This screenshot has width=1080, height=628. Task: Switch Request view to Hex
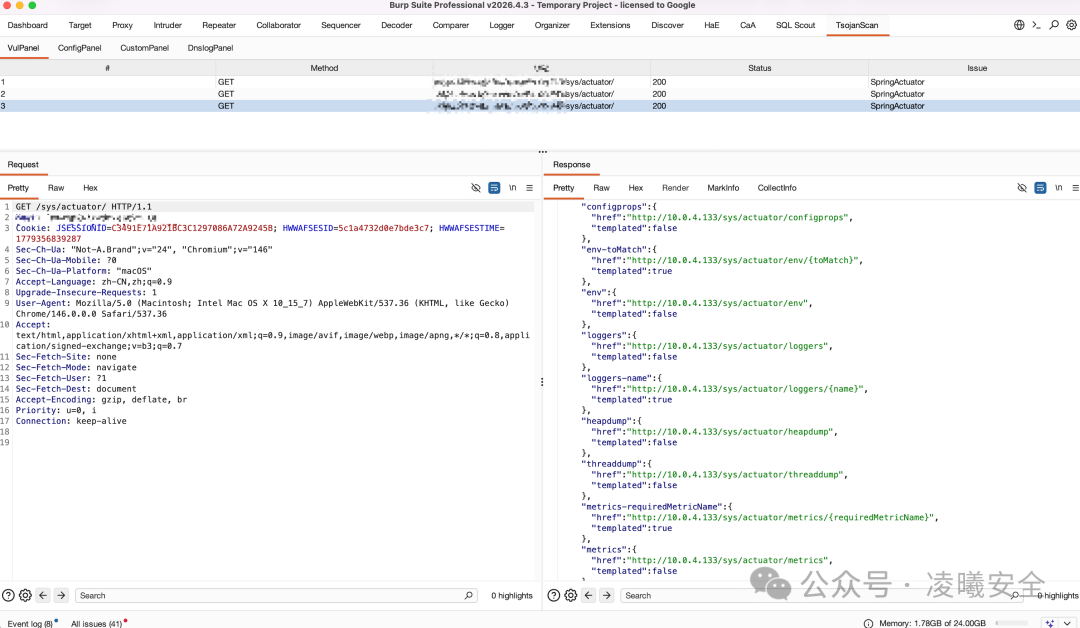click(90, 188)
